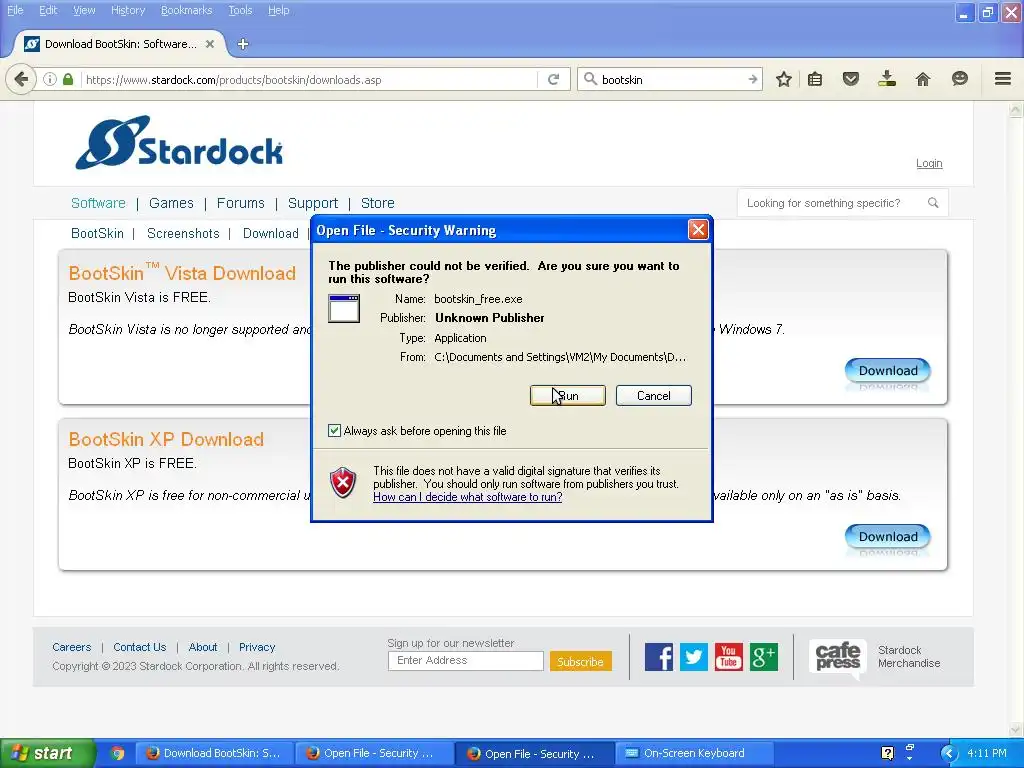Show bookmarks list icon in toolbar
The image size is (1024, 768).
tap(815, 80)
